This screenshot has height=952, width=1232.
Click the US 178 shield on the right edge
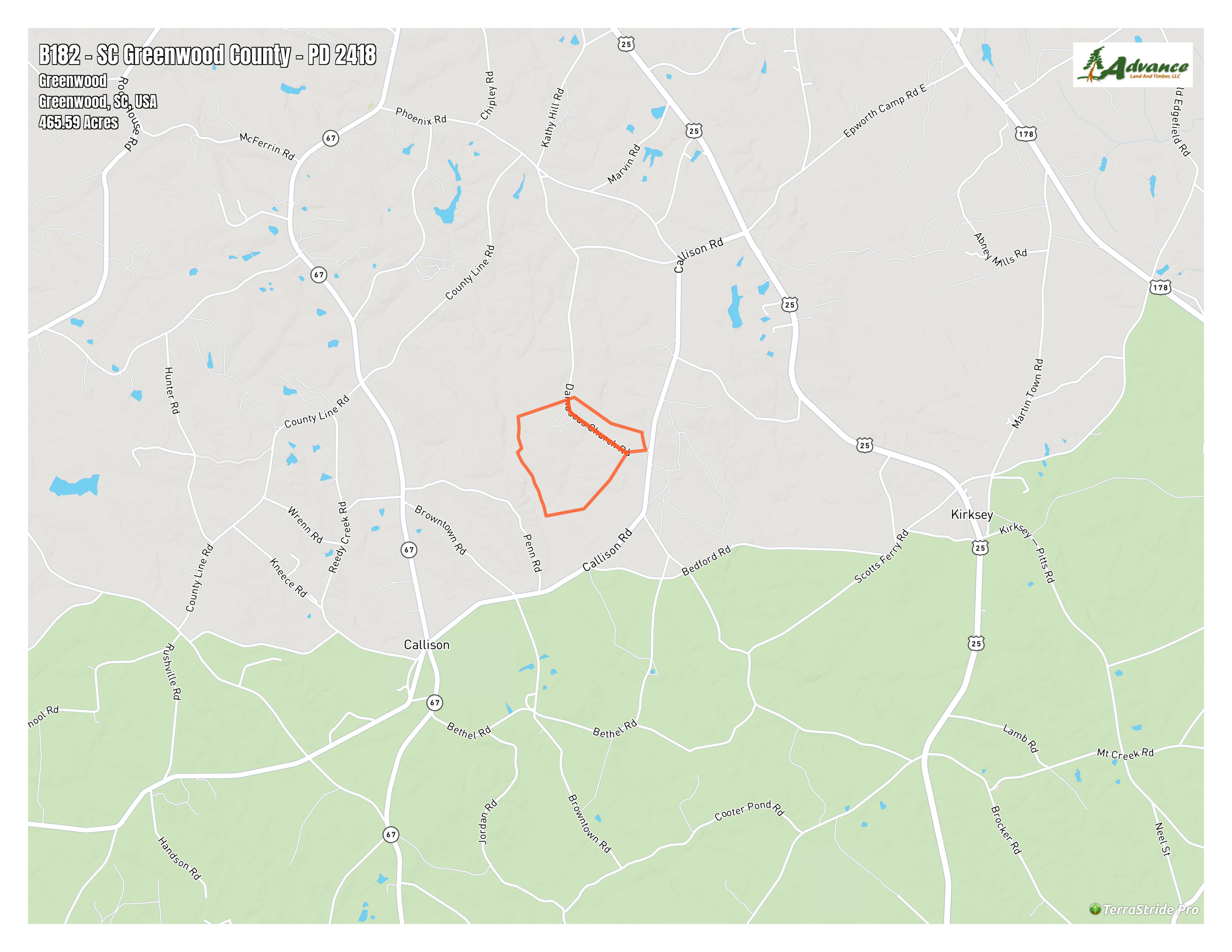coord(1160,287)
